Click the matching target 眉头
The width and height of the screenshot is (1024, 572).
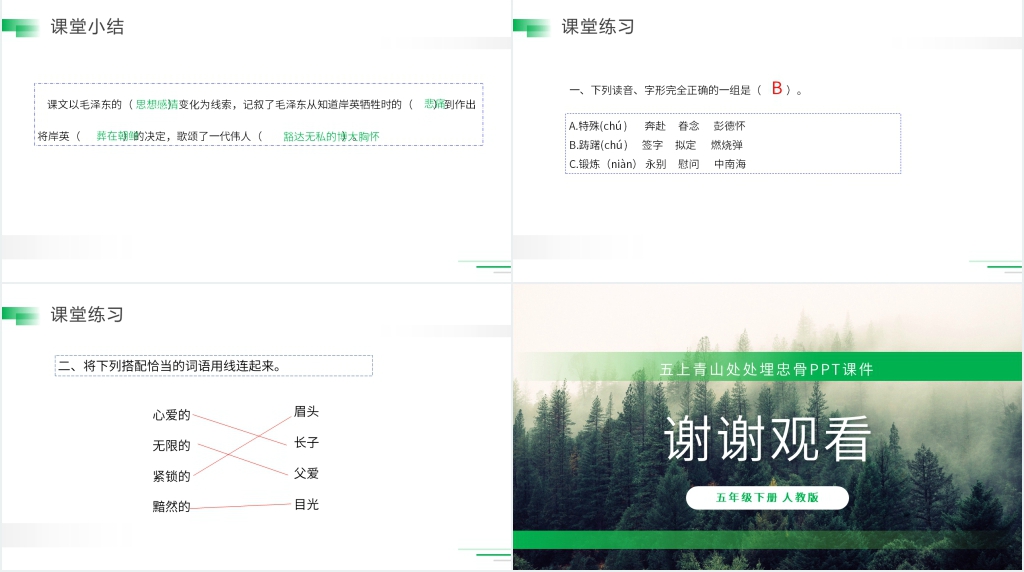(306, 411)
